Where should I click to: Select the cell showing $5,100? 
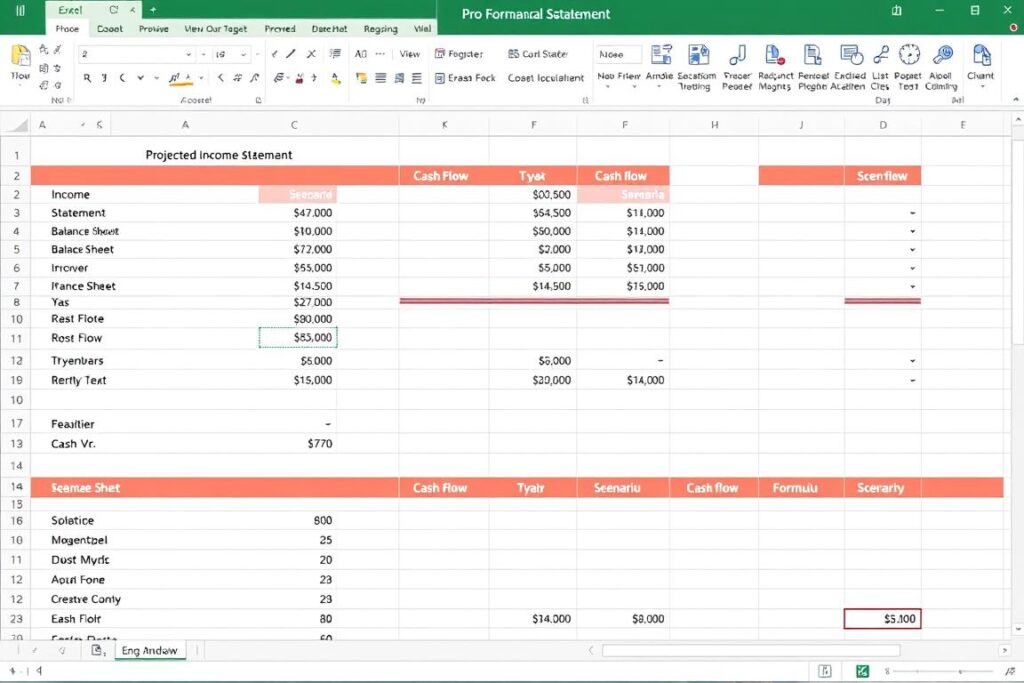pyautogui.click(x=883, y=618)
